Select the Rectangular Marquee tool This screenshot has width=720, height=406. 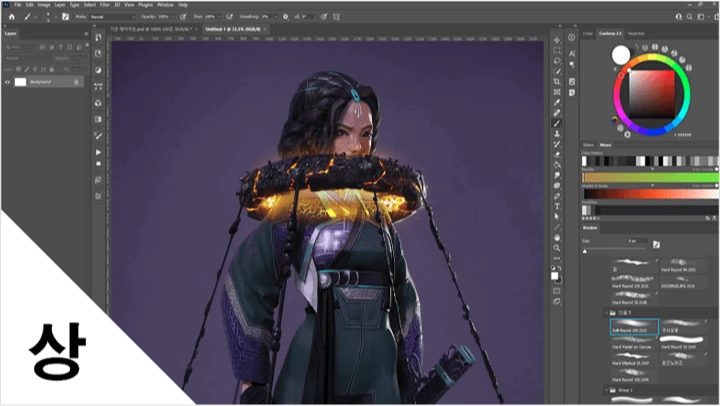[557, 51]
